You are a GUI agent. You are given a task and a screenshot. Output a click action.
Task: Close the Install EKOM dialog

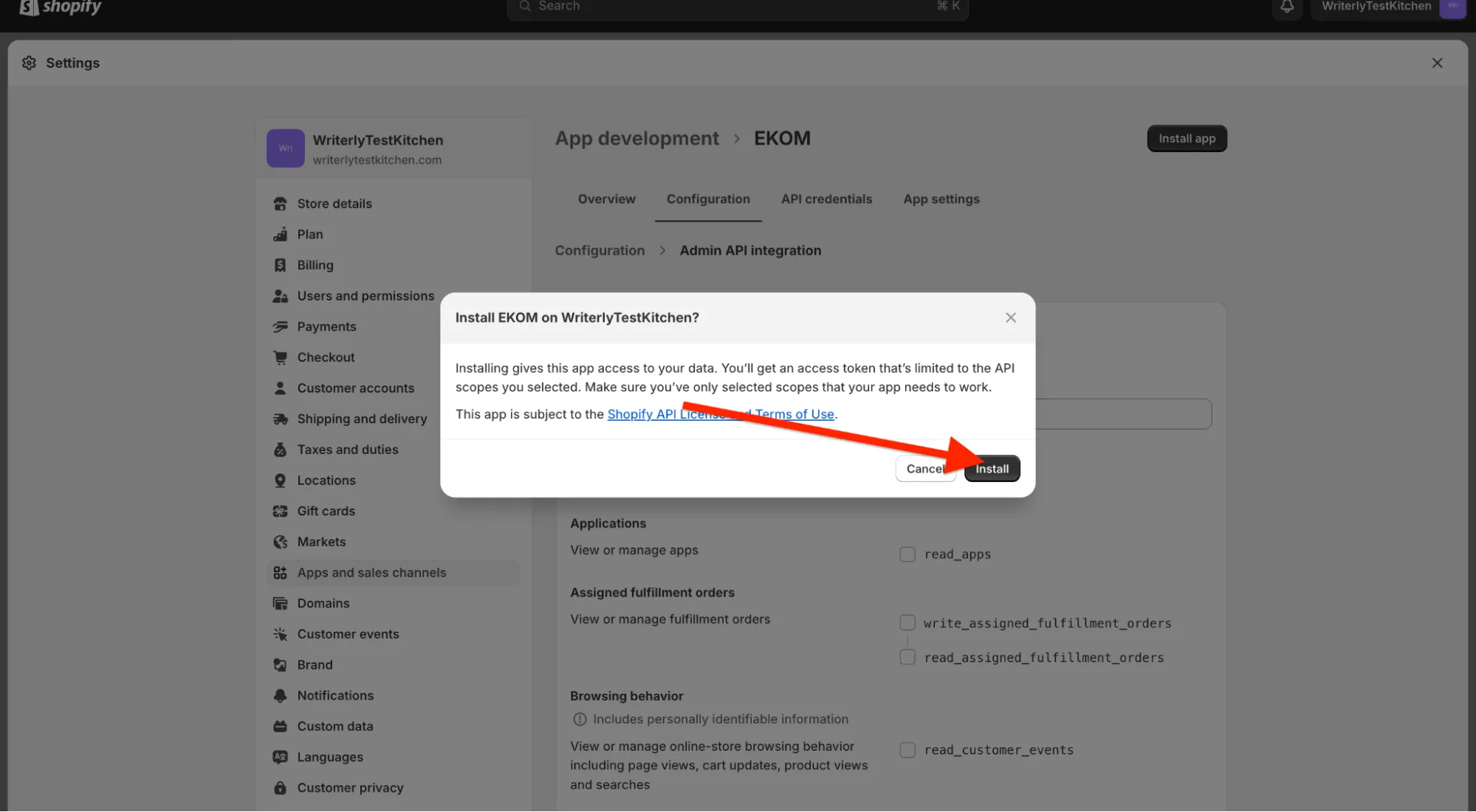coord(1011,317)
